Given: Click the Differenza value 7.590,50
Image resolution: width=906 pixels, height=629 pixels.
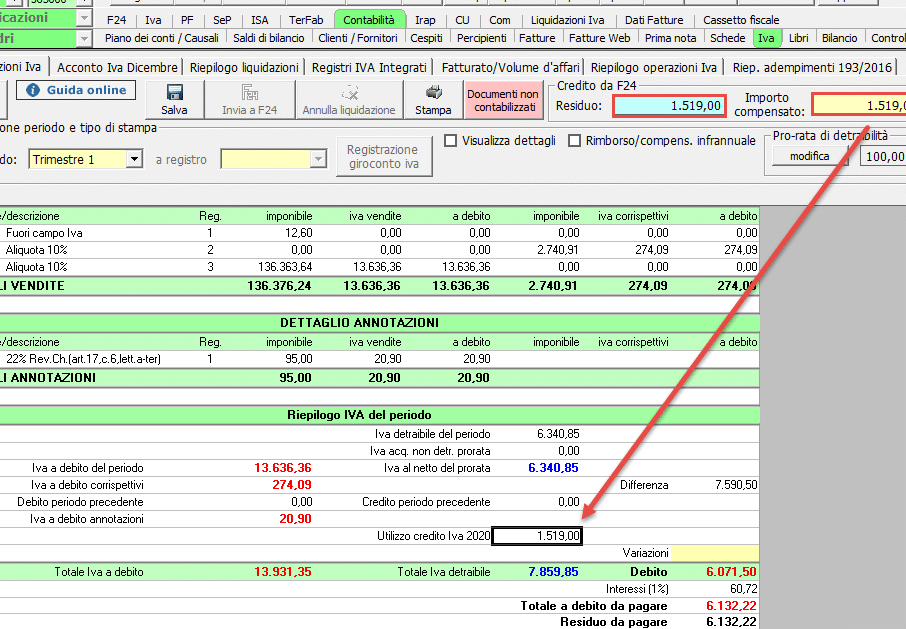Looking at the screenshot, I should 736,485.
